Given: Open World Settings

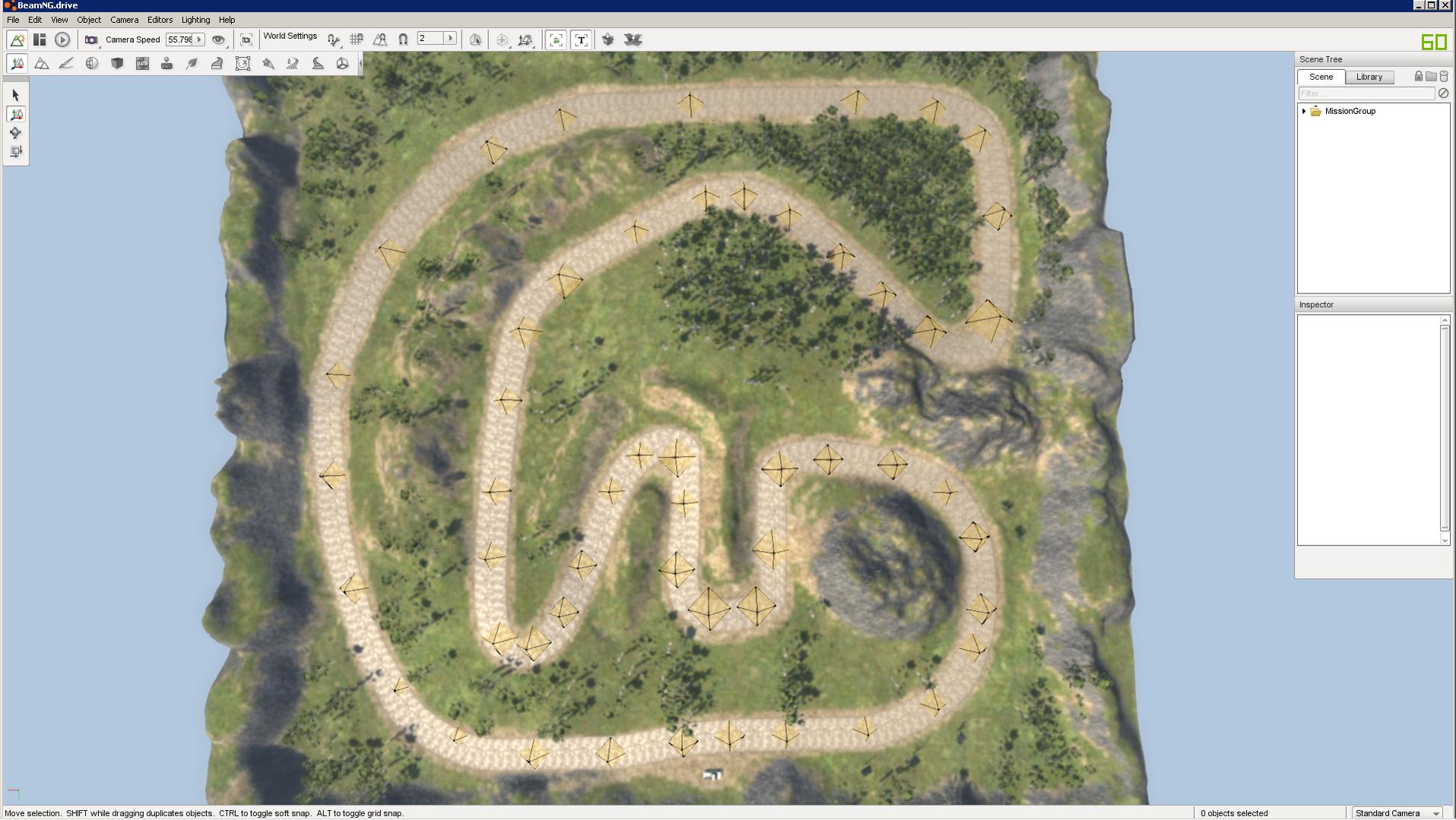Looking at the screenshot, I should click(290, 36).
